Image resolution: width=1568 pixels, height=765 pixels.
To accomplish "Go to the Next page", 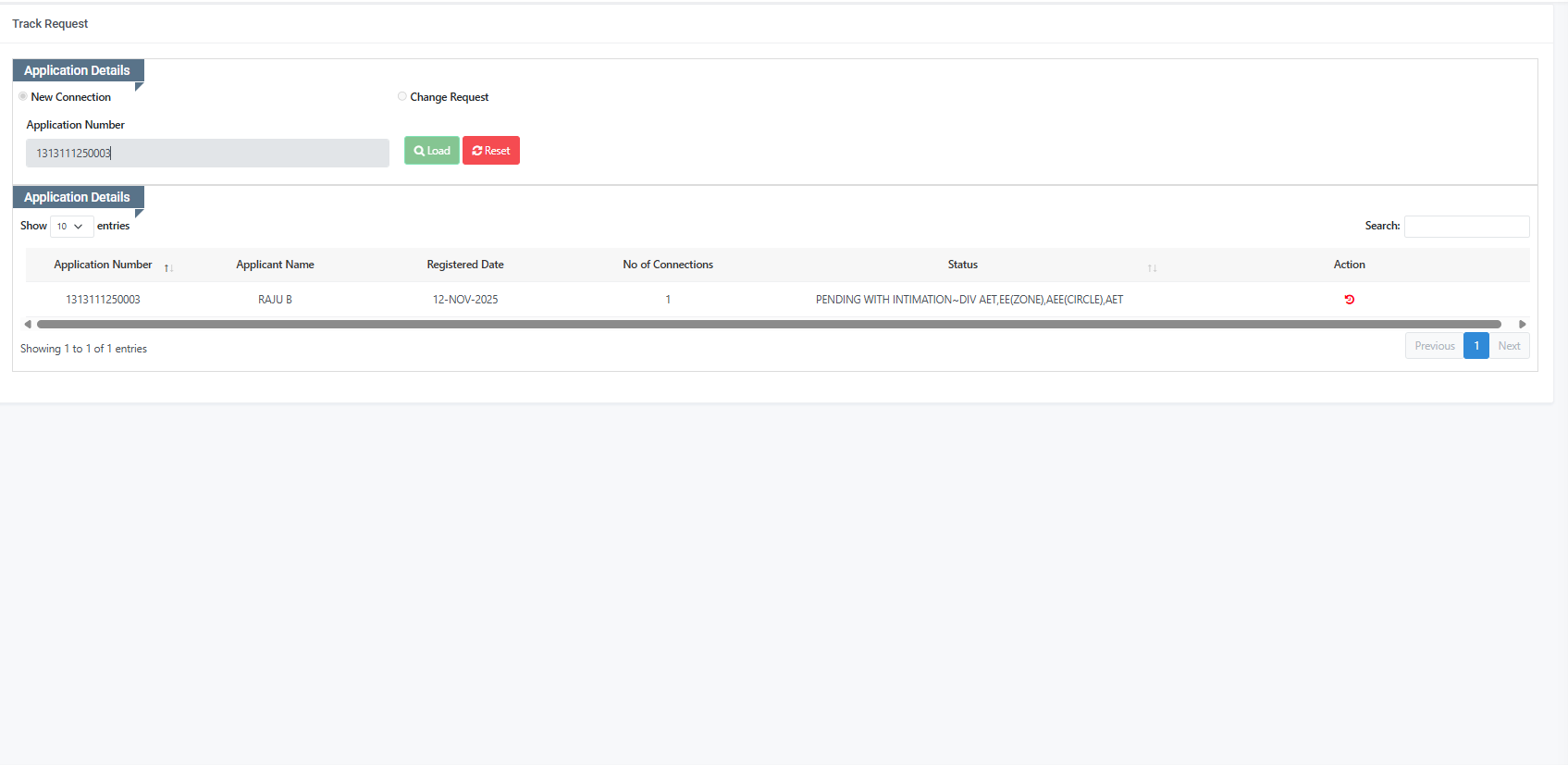I will [1509, 346].
